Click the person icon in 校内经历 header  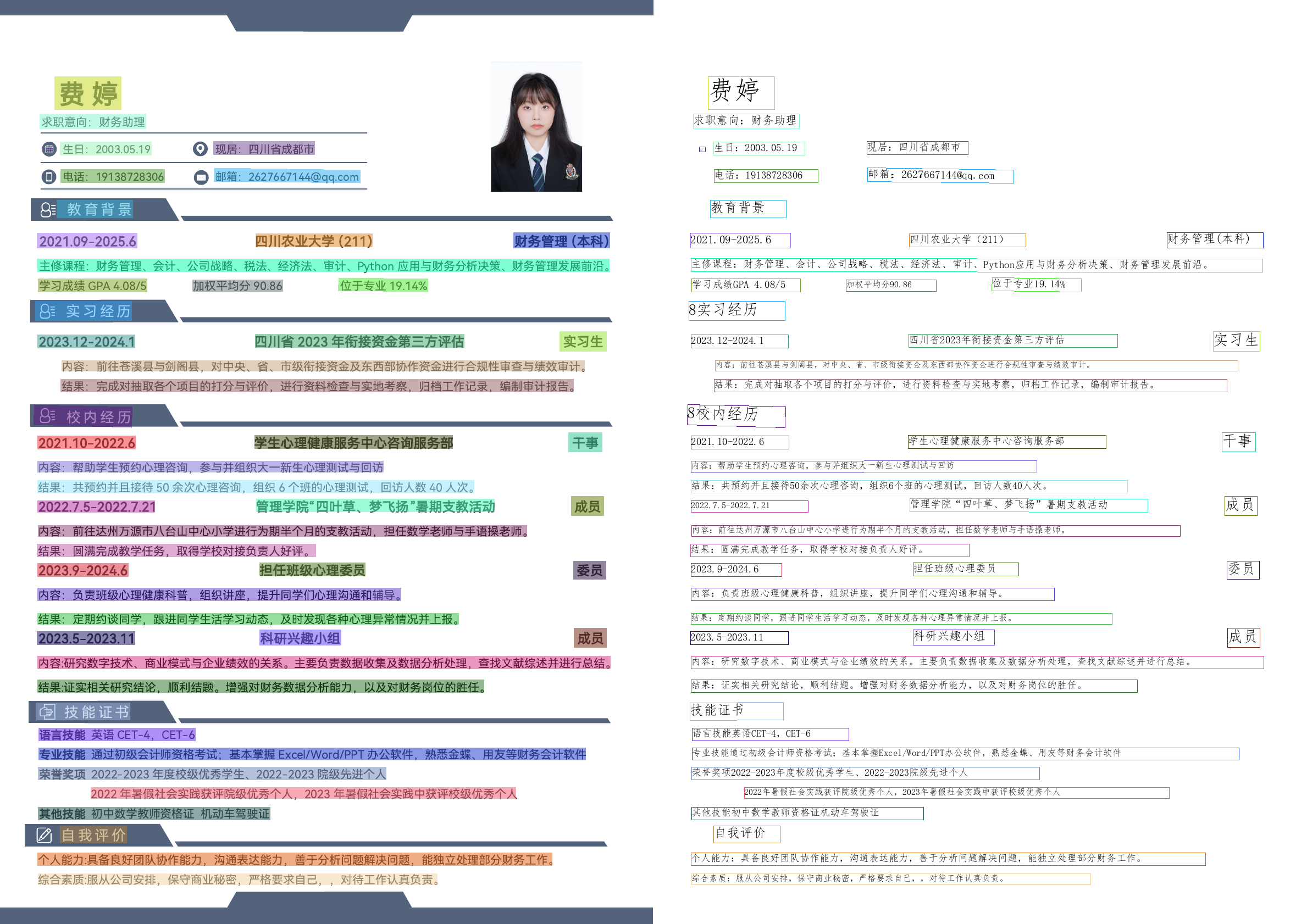tap(47, 416)
